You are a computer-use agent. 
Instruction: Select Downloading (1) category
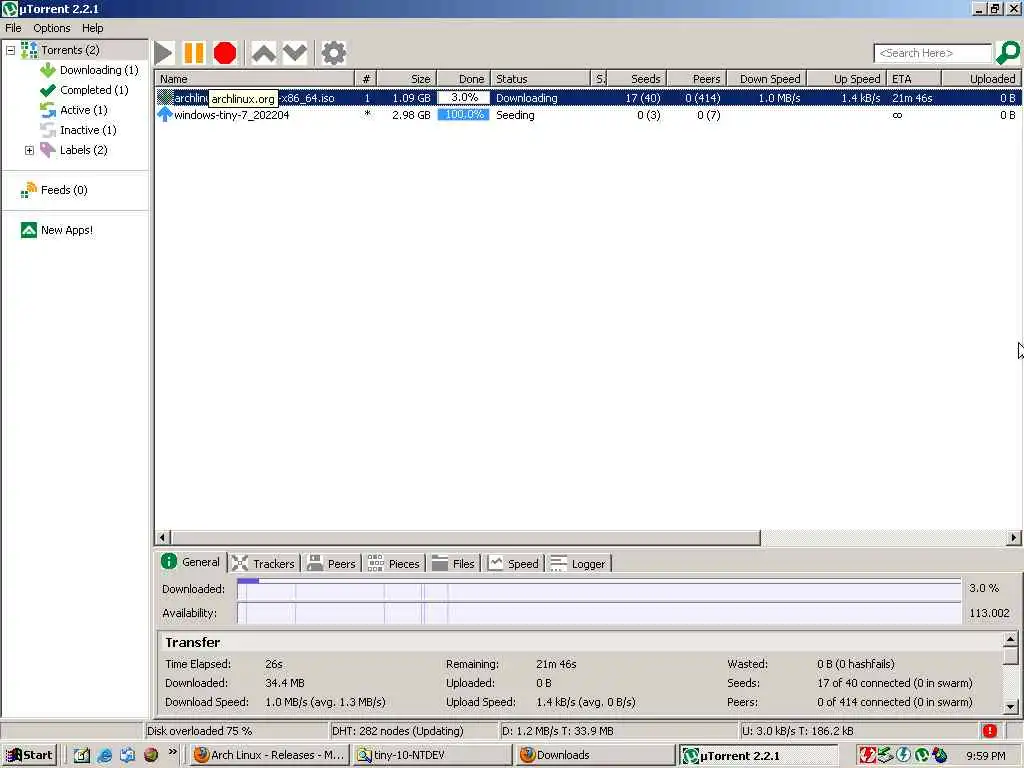coord(99,70)
